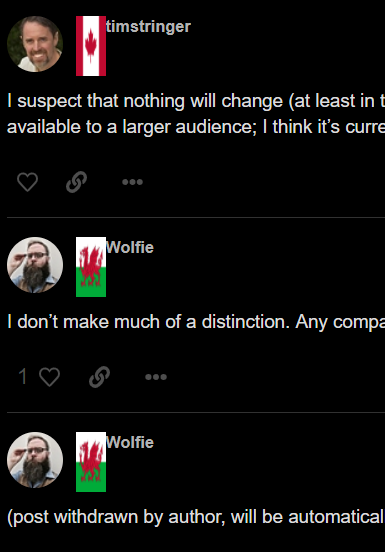The height and width of the screenshot is (552, 385).
Task: View who liked via the count 1
Action: pos(23,376)
